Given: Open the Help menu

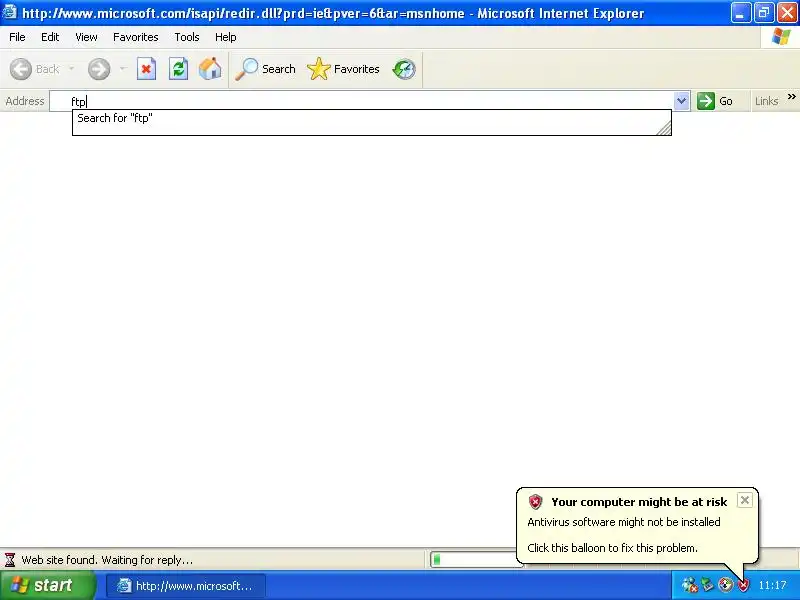Looking at the screenshot, I should [226, 37].
